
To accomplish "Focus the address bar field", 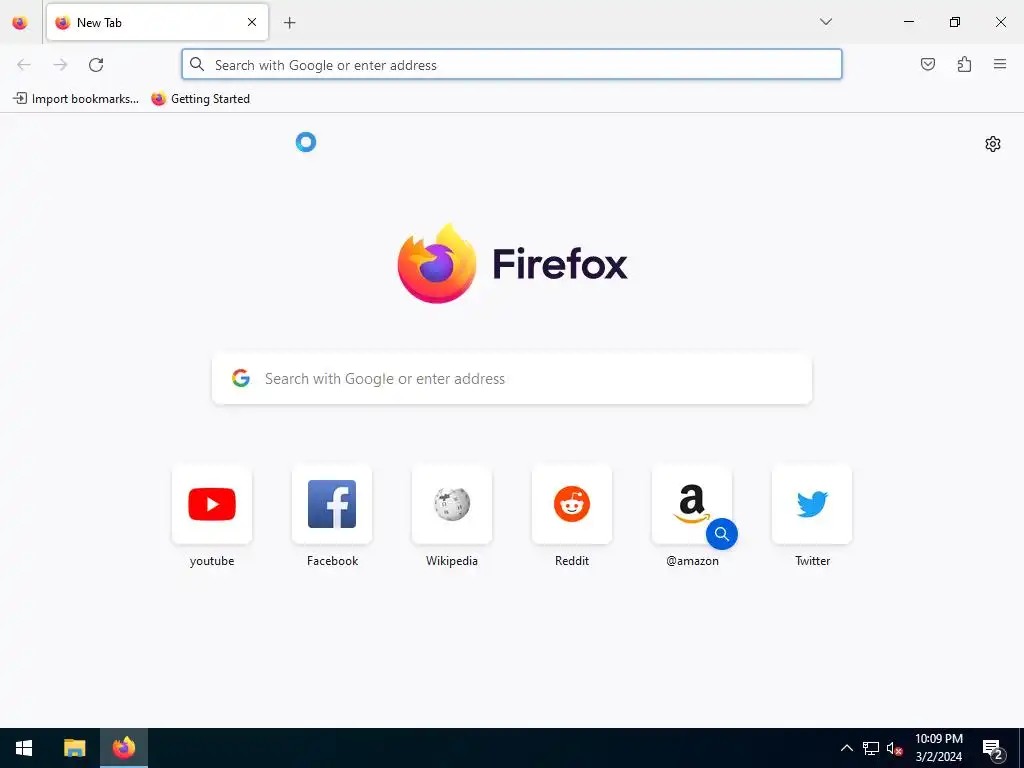I will [x=511, y=65].
